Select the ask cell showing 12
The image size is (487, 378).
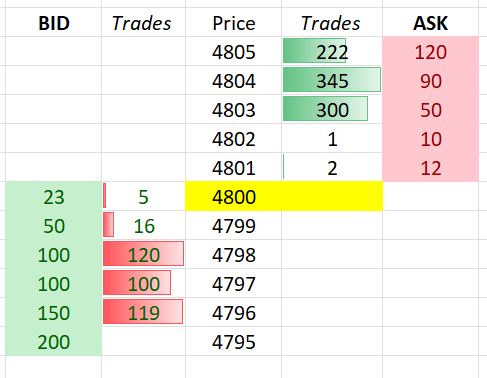[430, 167]
